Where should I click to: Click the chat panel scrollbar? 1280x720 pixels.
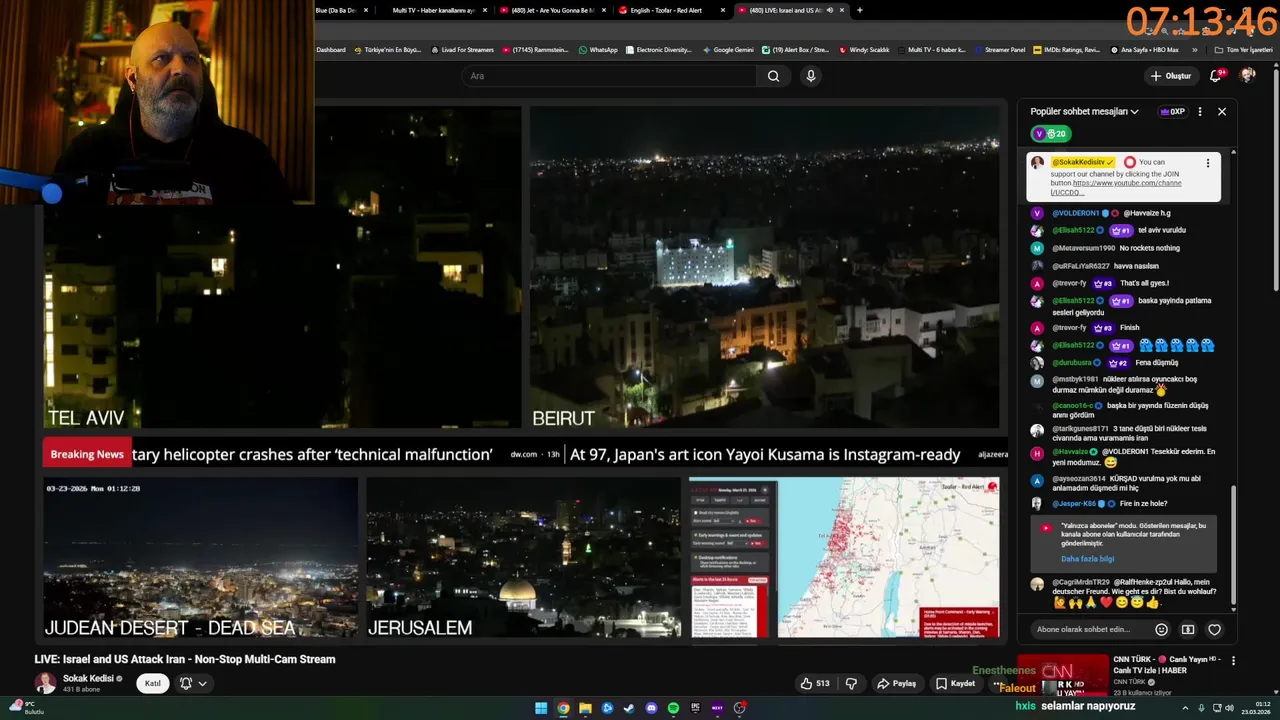point(1233,545)
